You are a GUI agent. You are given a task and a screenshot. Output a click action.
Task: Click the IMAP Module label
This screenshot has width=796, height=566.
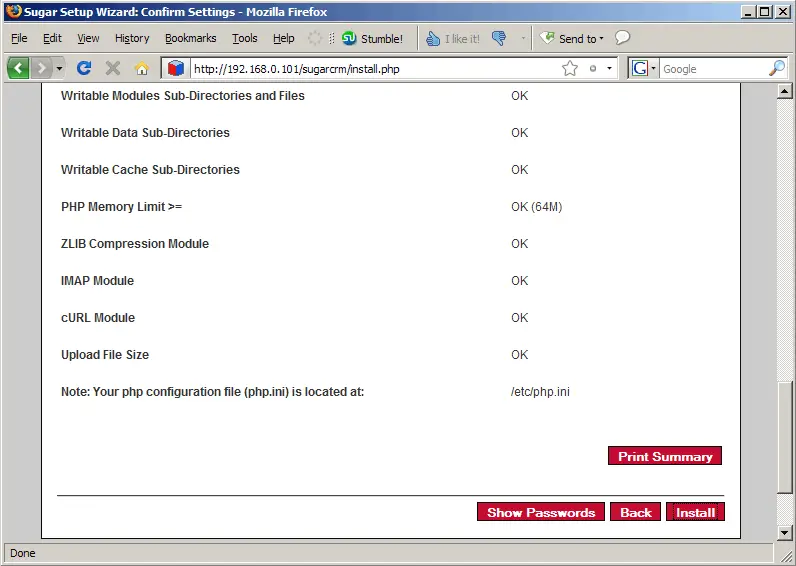point(97,281)
